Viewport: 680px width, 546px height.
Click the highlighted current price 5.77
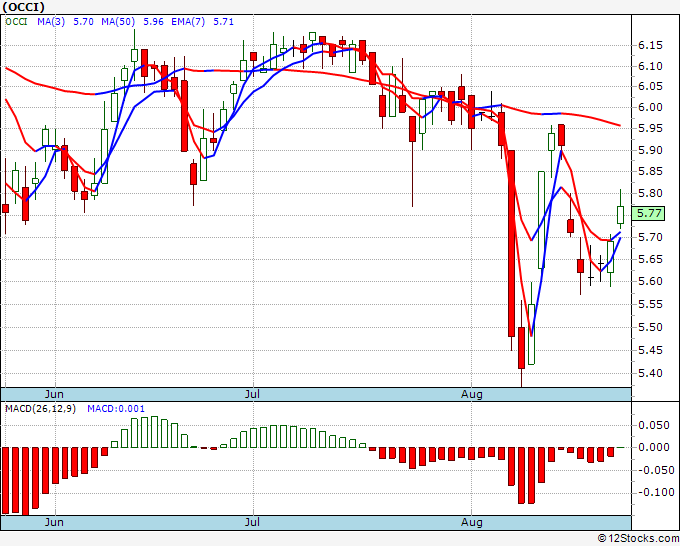pyautogui.click(x=648, y=213)
